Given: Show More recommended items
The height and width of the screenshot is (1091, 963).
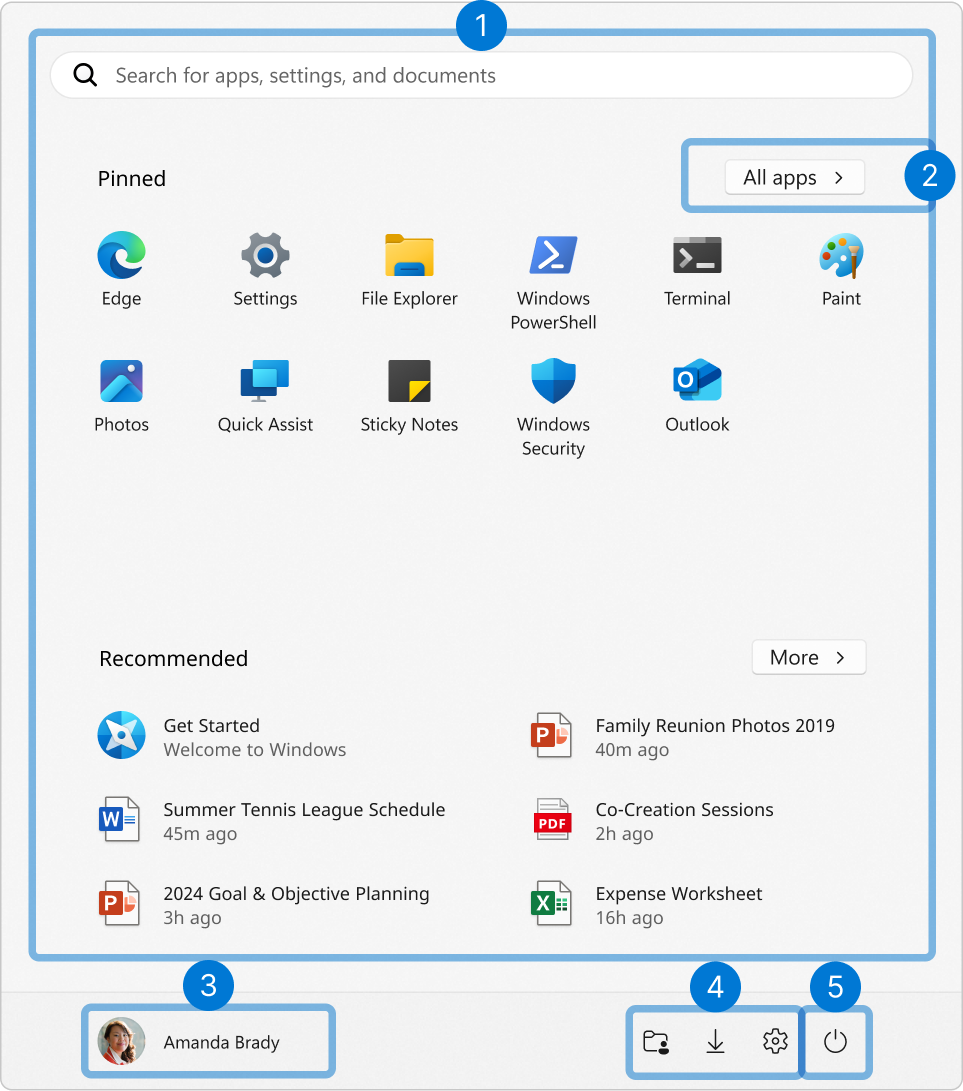Looking at the screenshot, I should tap(809, 658).
